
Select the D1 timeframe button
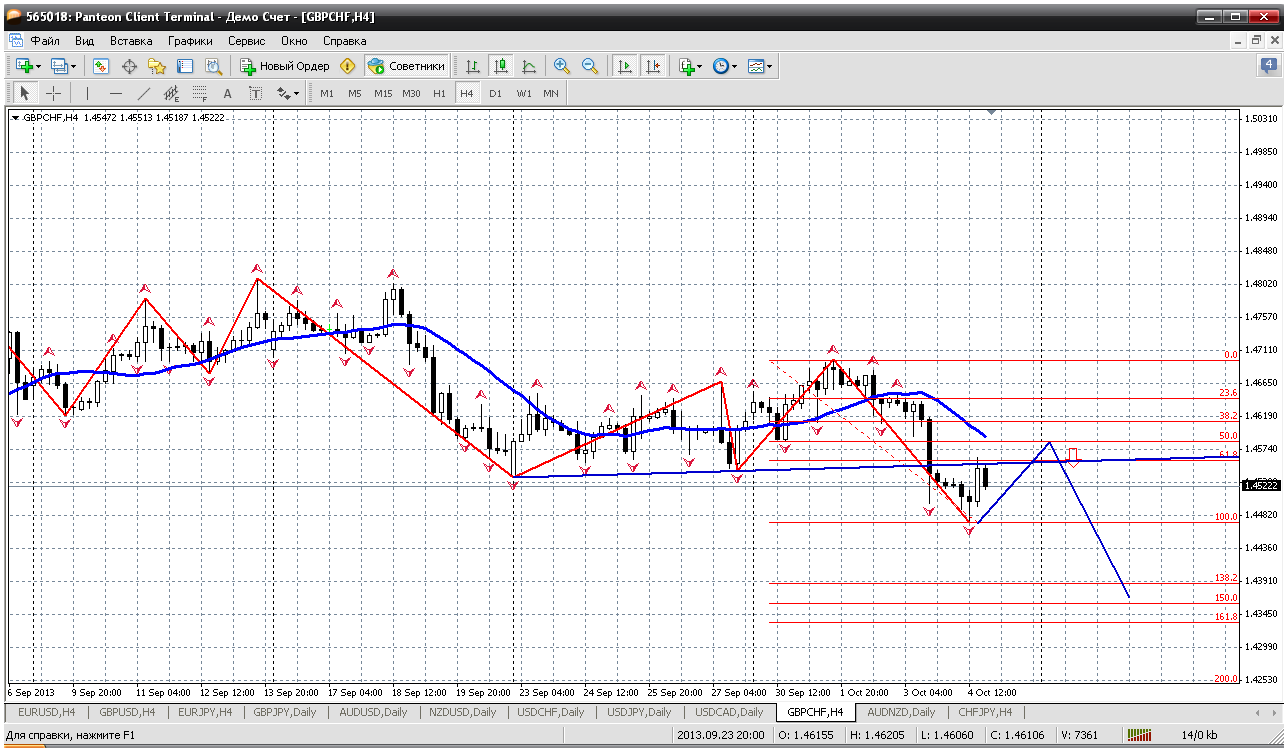click(495, 93)
